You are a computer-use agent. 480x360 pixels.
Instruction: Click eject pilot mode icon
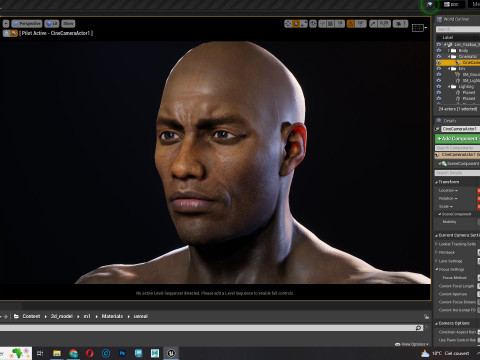tap(6, 33)
